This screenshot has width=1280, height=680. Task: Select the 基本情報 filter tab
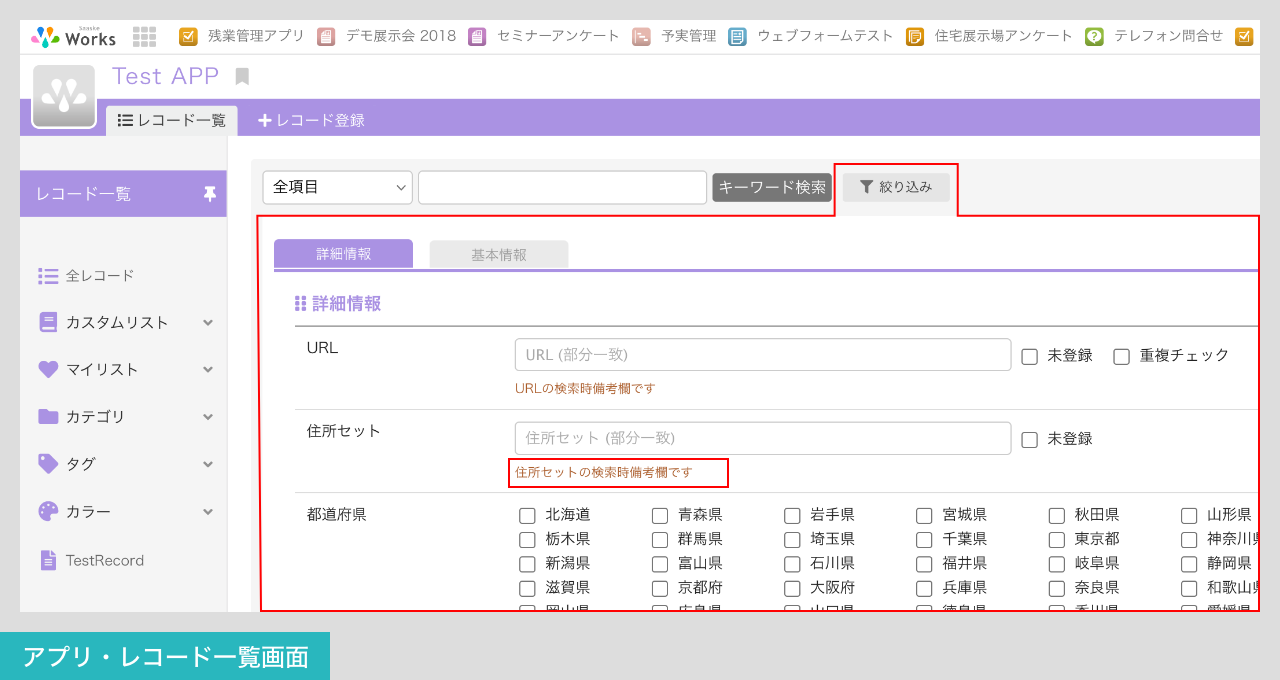(499, 254)
